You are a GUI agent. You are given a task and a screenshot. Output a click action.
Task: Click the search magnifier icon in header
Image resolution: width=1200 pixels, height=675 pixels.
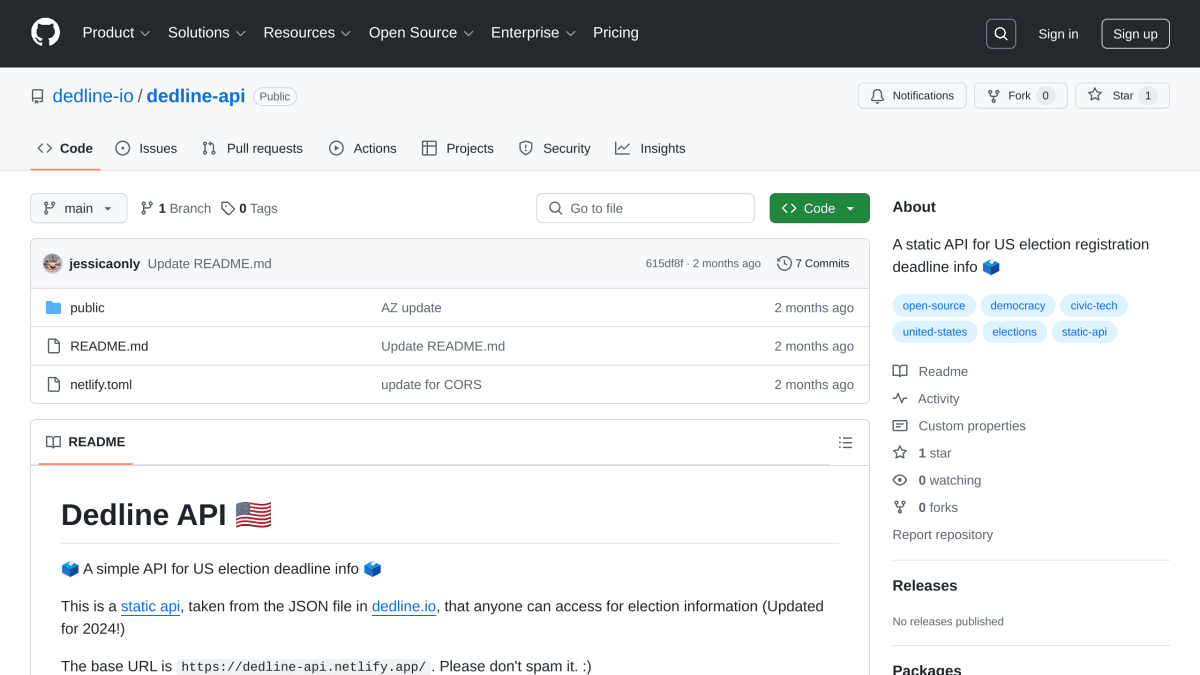pos(1001,34)
